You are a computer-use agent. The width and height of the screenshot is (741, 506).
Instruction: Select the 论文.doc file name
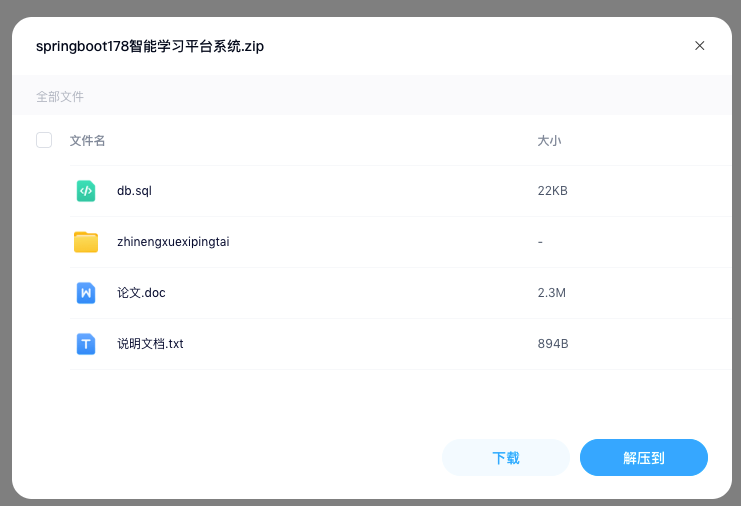pos(141,293)
